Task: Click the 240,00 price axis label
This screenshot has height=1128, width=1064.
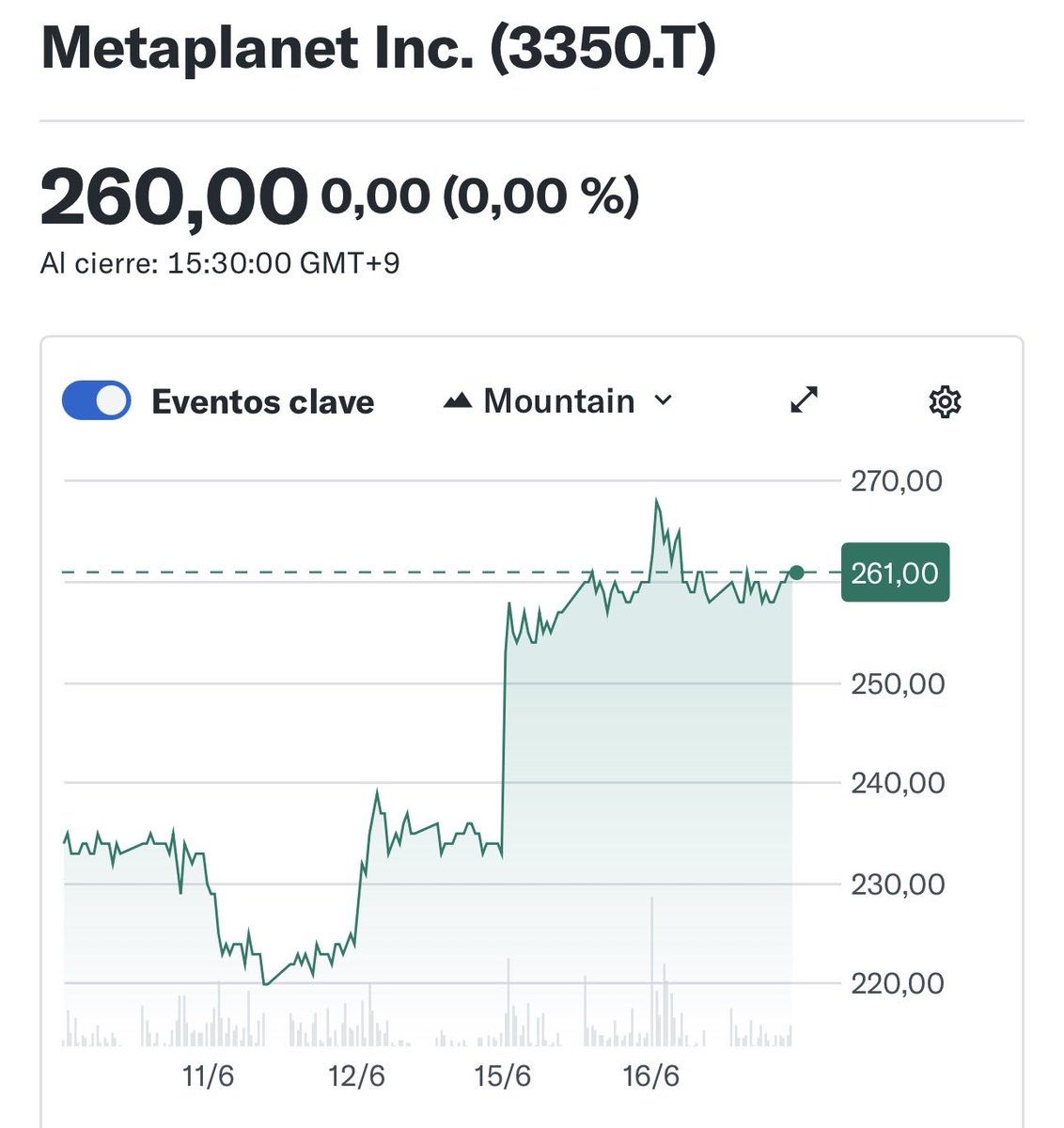Action: pos(898,782)
